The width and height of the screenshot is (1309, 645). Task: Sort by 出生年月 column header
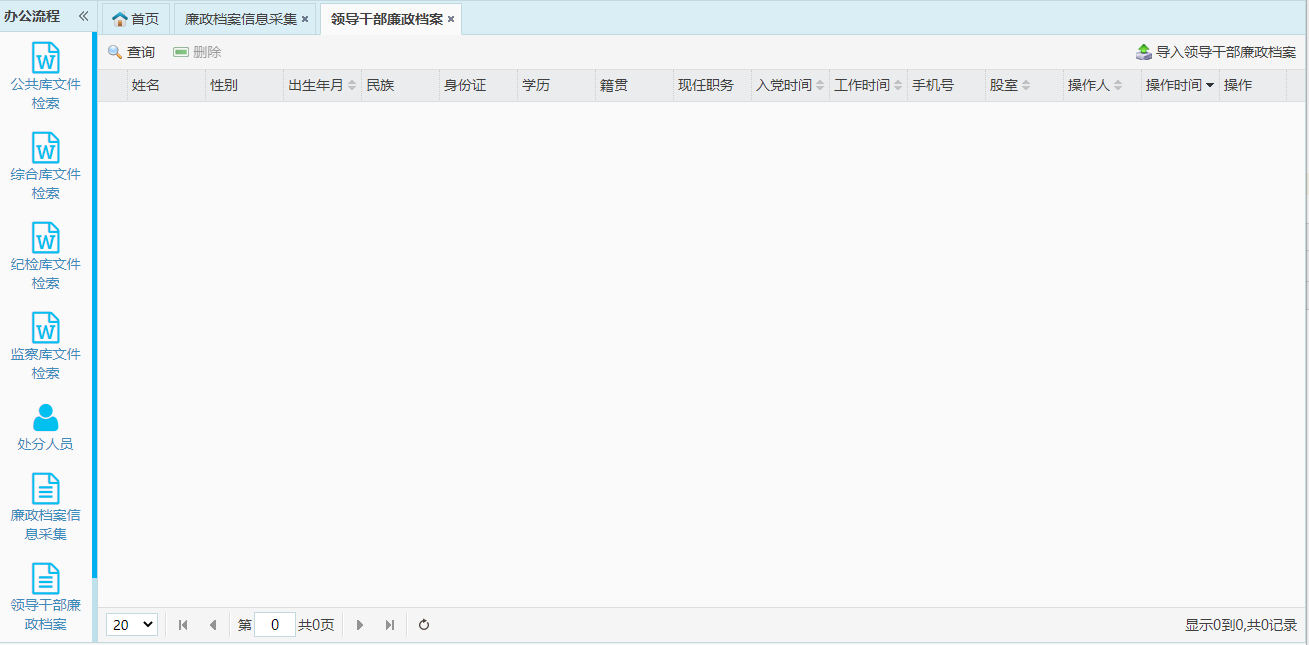(321, 86)
